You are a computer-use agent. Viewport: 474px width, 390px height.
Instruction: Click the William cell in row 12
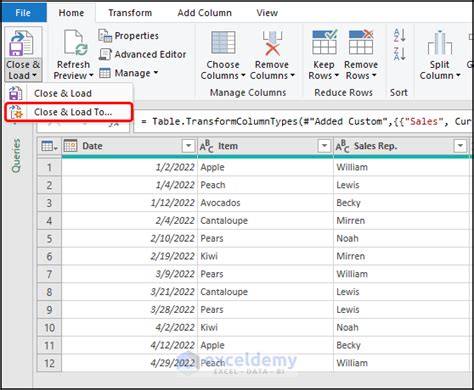click(x=401, y=363)
